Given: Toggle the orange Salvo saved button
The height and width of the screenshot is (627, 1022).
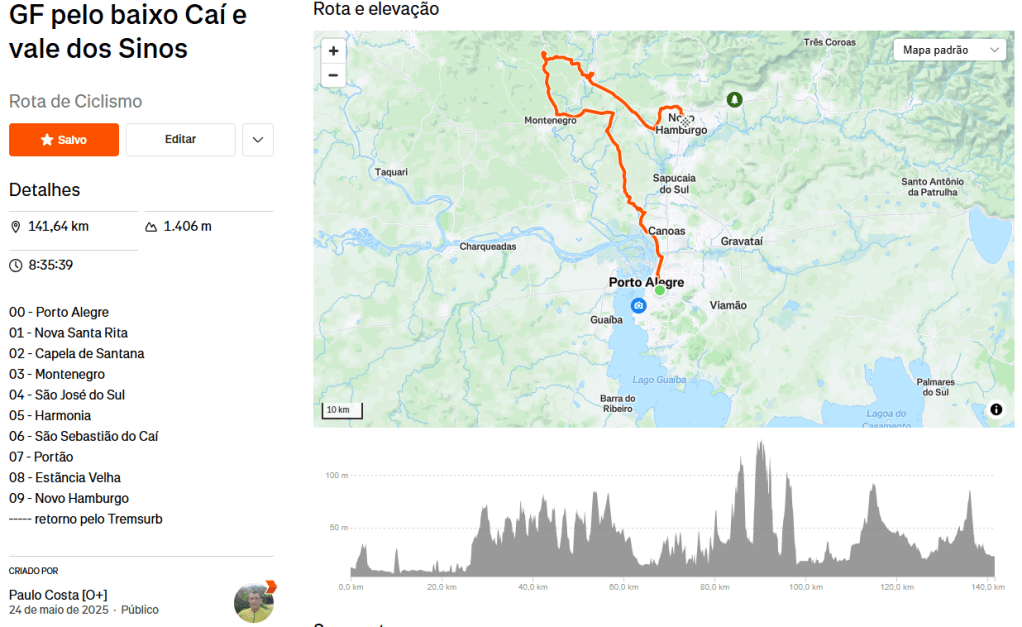Looking at the screenshot, I should tap(64, 140).
